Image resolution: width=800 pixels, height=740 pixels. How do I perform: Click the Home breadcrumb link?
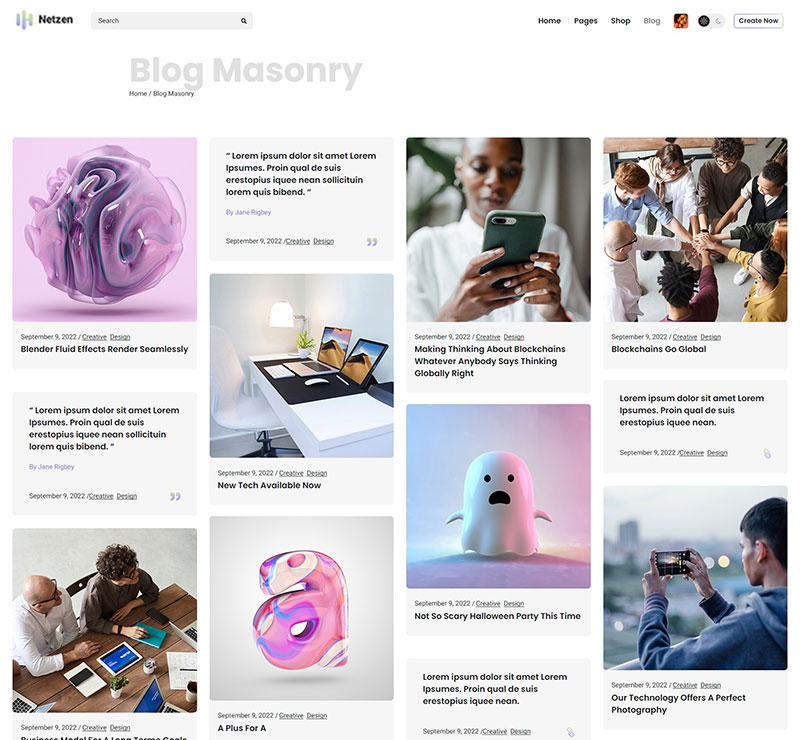[138, 93]
